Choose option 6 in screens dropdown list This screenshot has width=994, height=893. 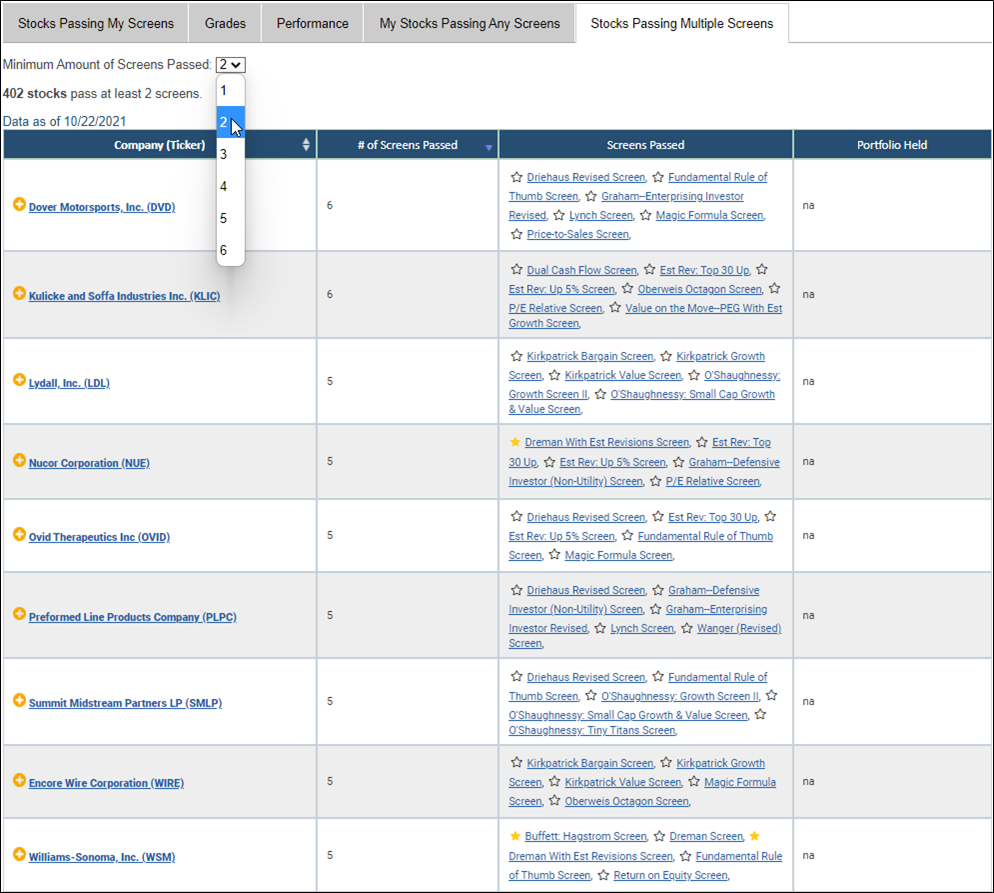click(x=230, y=250)
